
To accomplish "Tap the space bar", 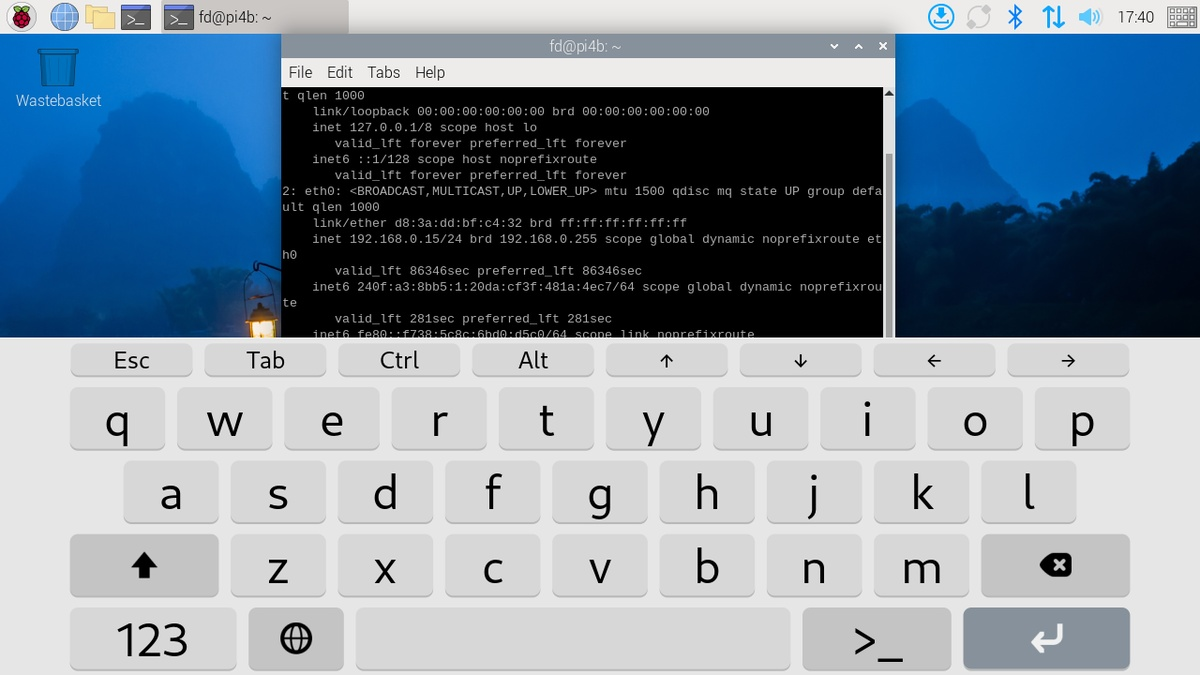I will tap(573, 639).
